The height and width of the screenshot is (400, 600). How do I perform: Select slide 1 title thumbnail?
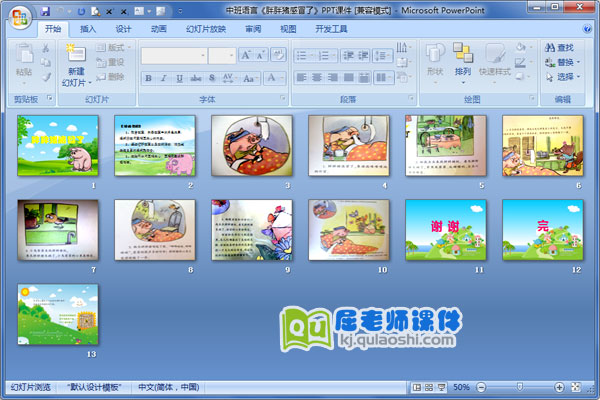tap(58, 145)
